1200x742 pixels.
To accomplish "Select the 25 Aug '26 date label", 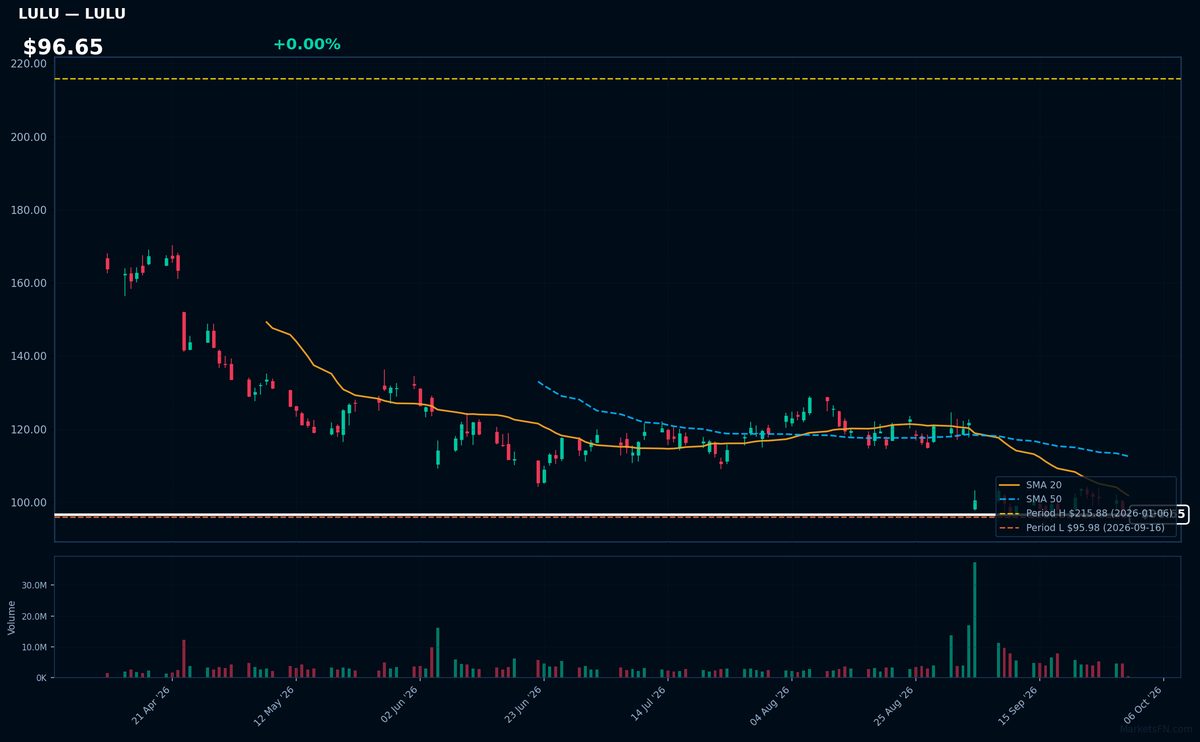I will [x=895, y=705].
